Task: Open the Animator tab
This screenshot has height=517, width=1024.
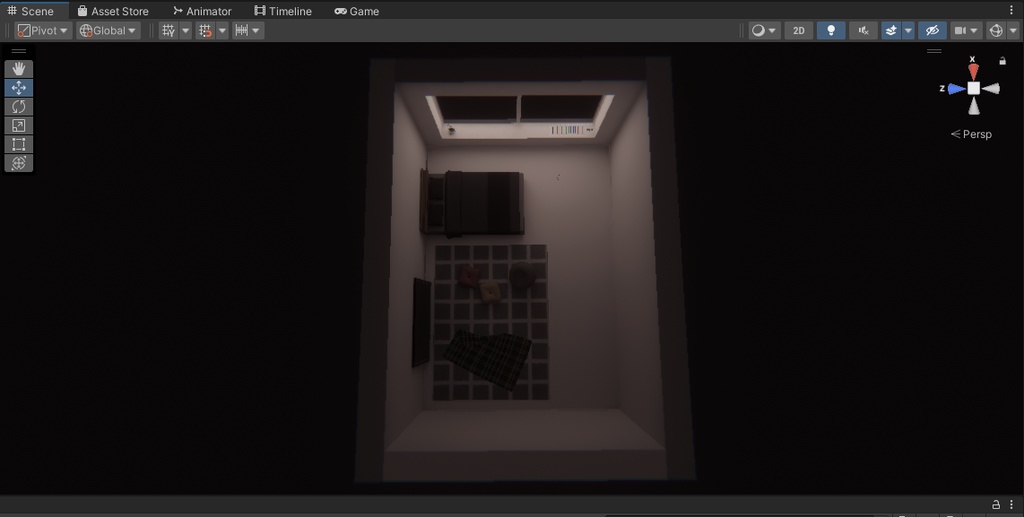Action: pos(202,11)
